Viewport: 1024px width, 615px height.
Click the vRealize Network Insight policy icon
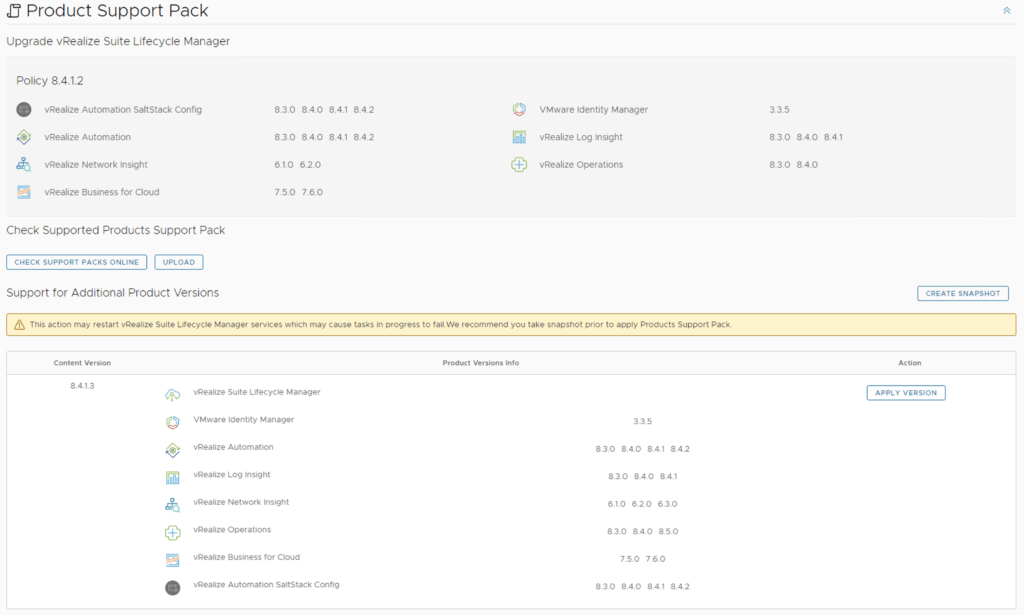[24, 165]
